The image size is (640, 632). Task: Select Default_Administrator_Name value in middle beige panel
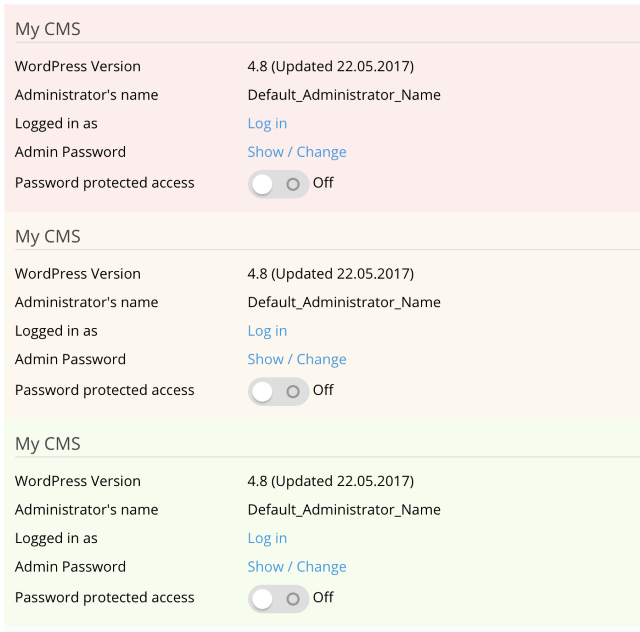coord(344,302)
